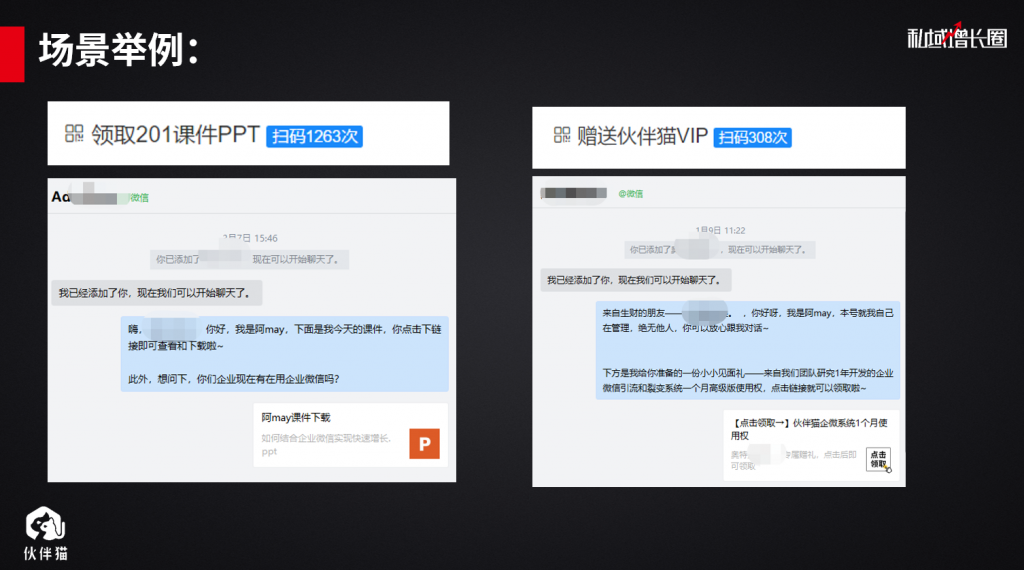Click the 领取201课件PPT title
This screenshot has height=570, width=1024.
point(175,135)
